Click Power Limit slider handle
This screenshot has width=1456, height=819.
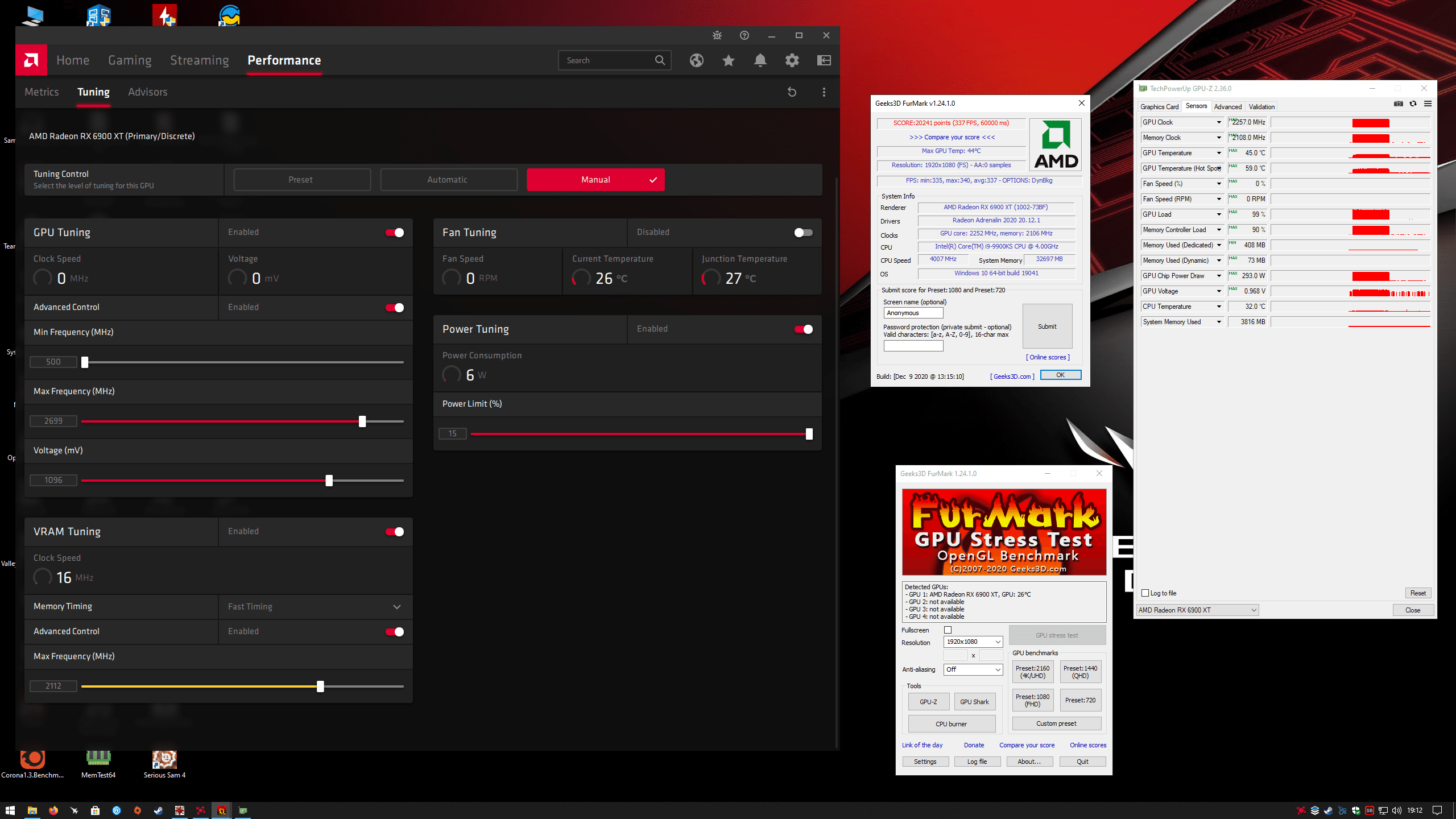pyautogui.click(x=809, y=434)
